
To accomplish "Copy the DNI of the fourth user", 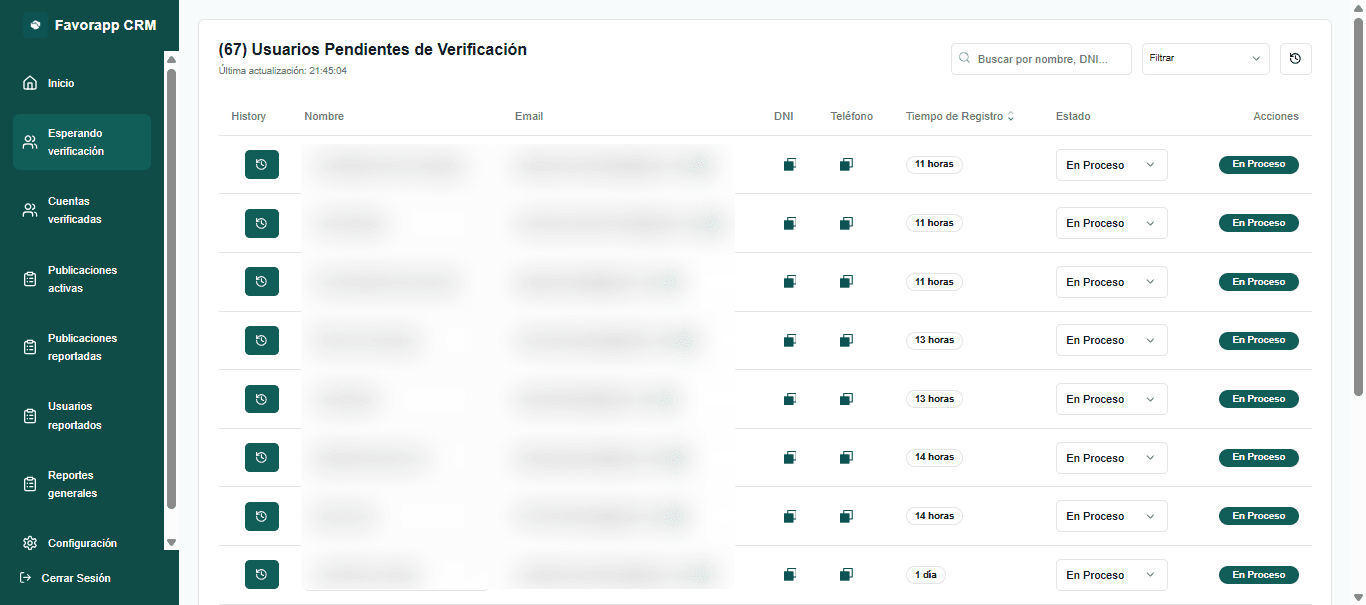I will [789, 340].
